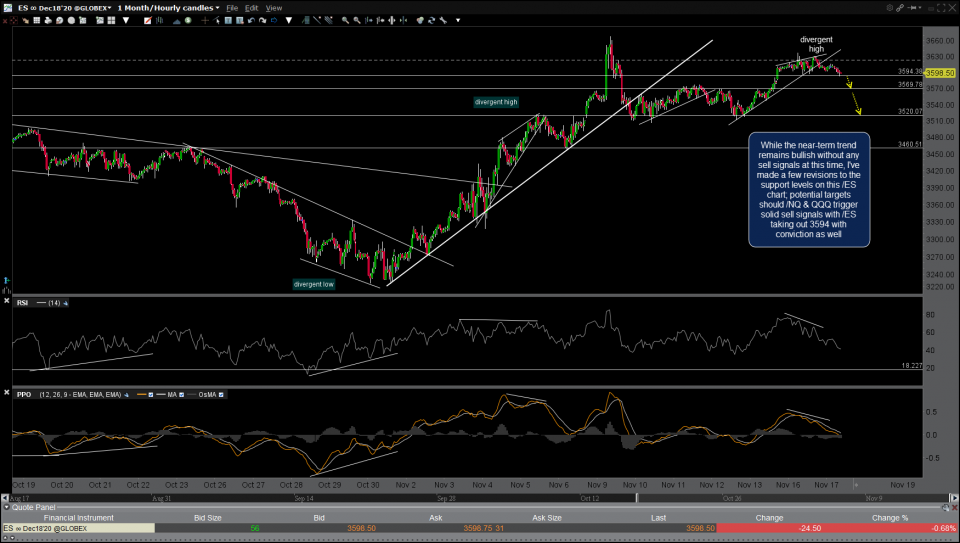Viewport: 960px width, 543px height.
Task: Click the Ask column header
Action: [x=435, y=518]
